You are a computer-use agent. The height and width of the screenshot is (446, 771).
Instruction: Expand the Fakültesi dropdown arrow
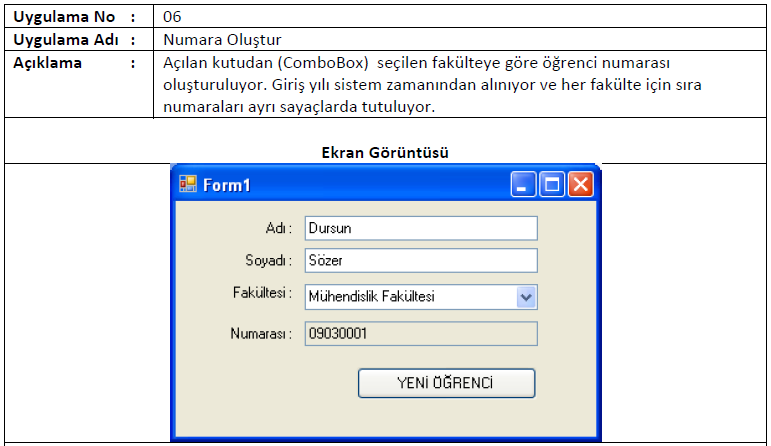[x=527, y=296]
